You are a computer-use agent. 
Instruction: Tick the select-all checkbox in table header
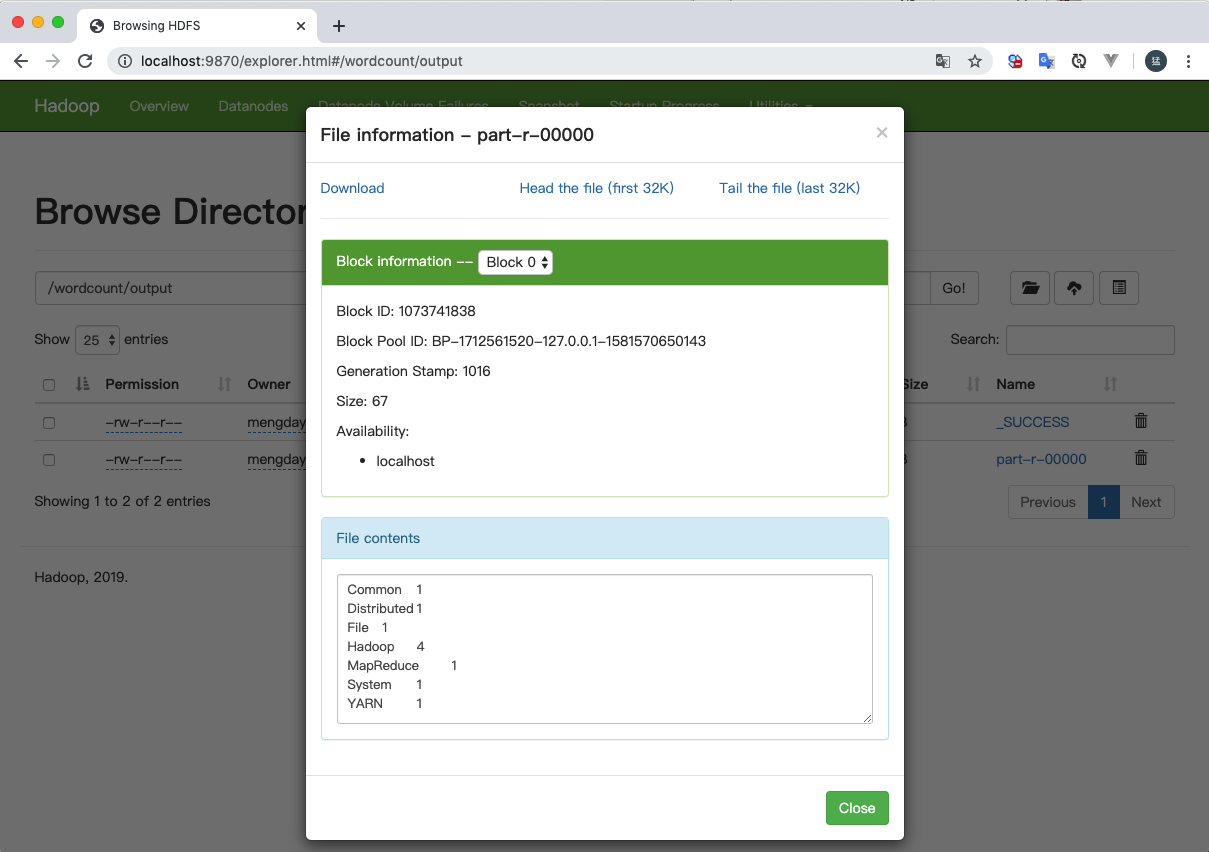coord(49,385)
